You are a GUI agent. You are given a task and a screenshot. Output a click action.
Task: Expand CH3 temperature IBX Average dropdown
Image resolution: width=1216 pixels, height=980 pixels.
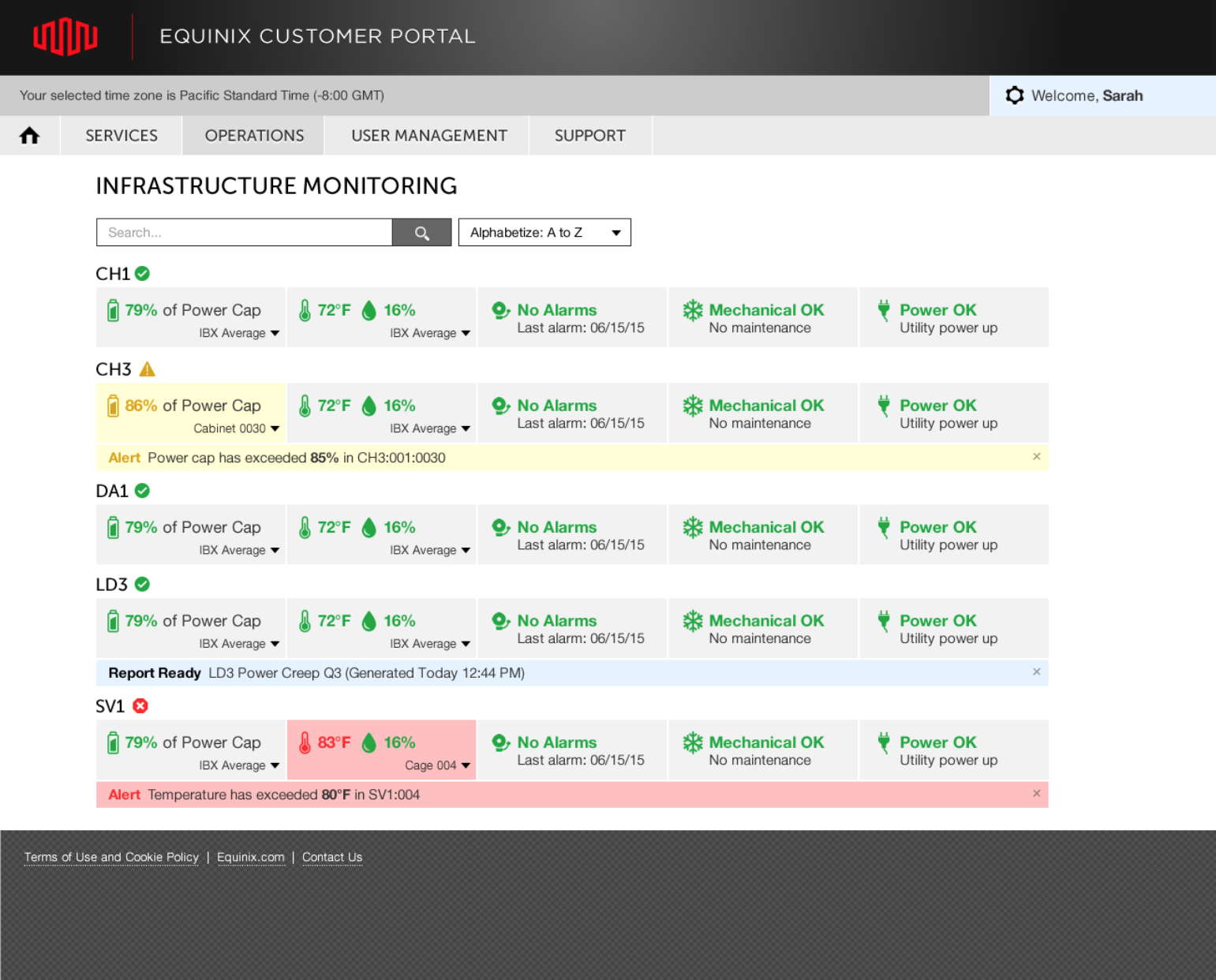(430, 428)
